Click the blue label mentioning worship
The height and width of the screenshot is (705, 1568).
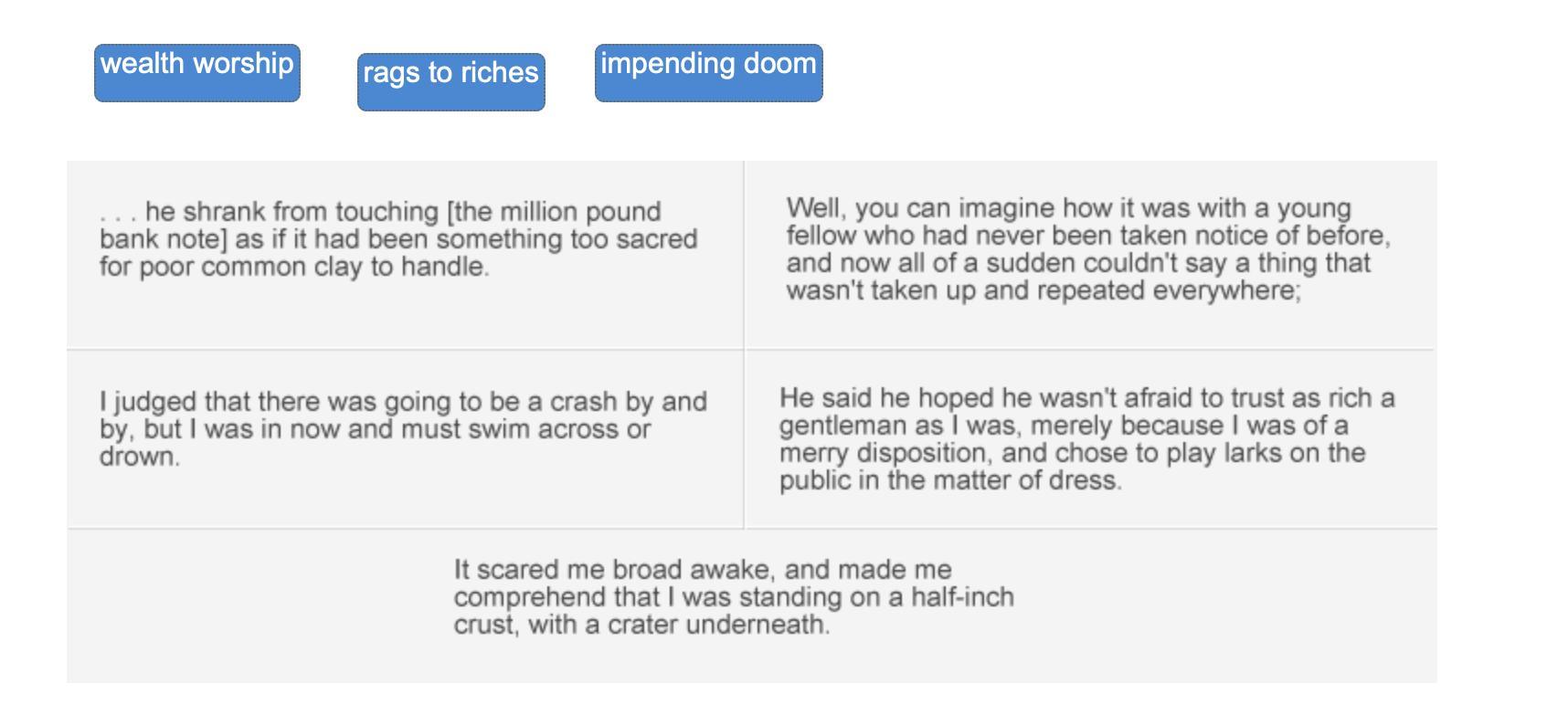click(196, 72)
